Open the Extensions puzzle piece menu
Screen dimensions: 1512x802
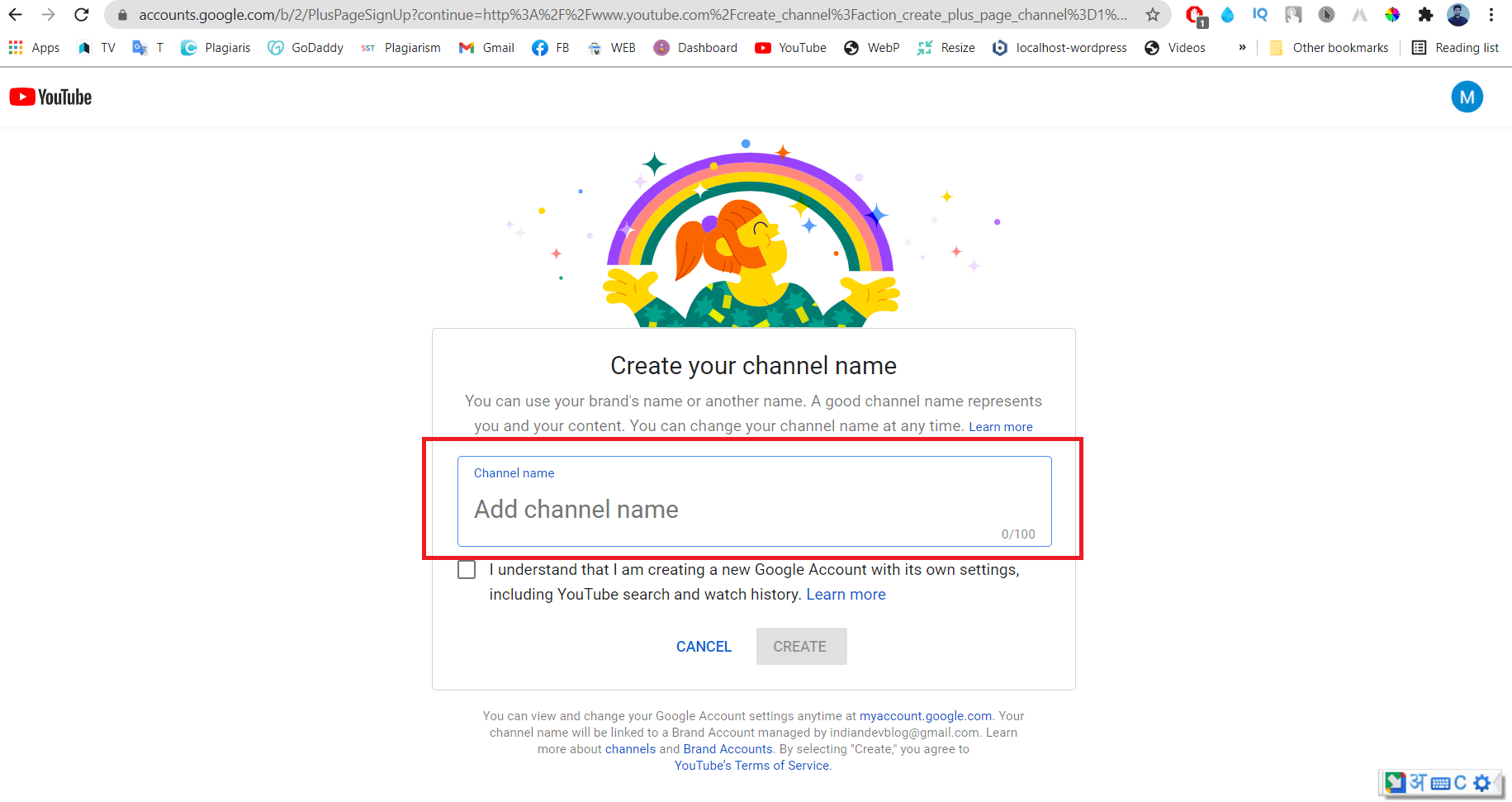[1426, 14]
